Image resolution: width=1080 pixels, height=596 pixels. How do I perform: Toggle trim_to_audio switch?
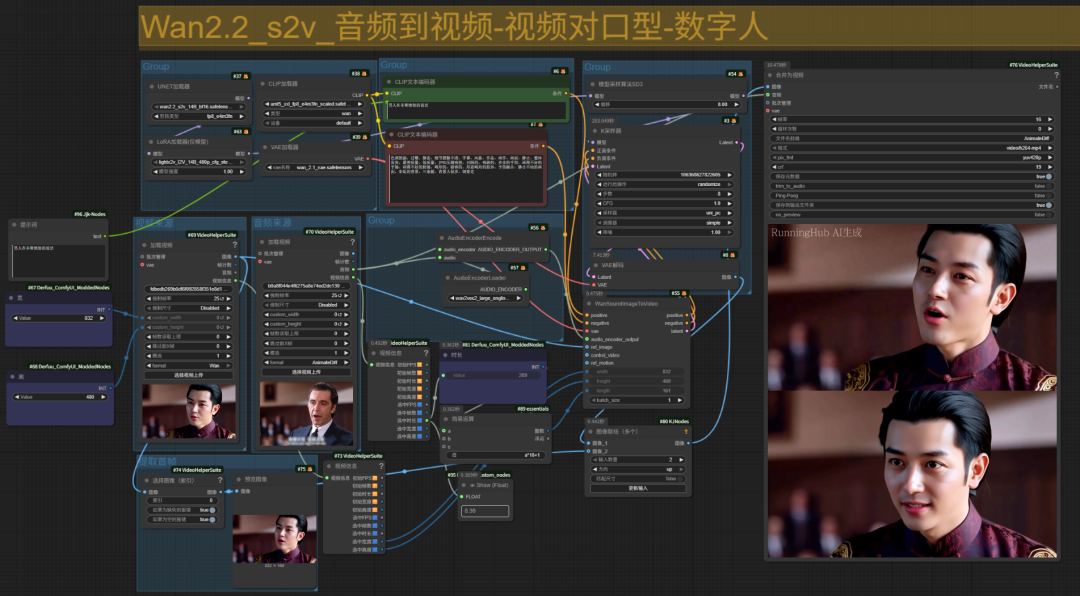1048,186
